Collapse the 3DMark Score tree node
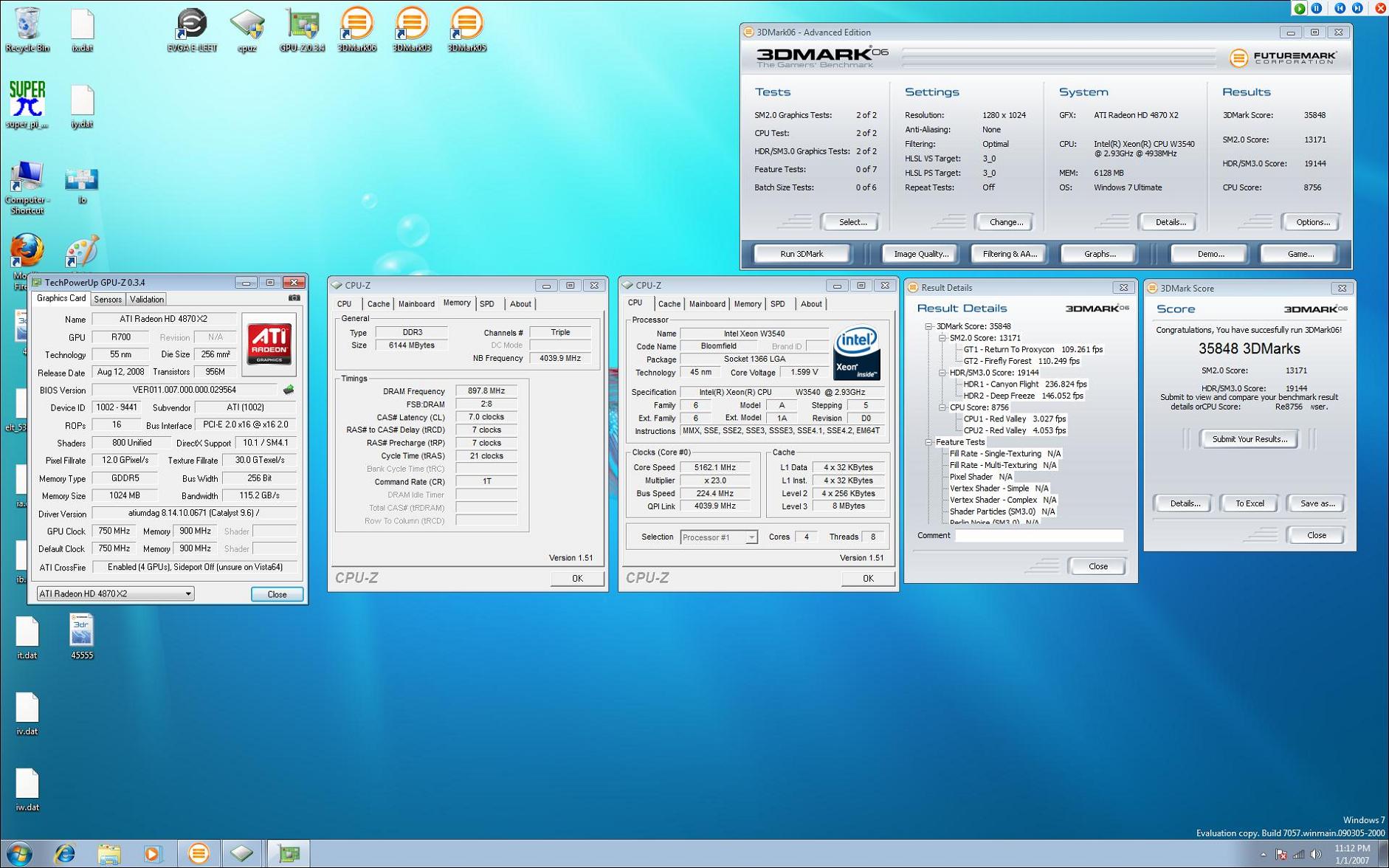This screenshot has width=1389, height=868. (928, 326)
